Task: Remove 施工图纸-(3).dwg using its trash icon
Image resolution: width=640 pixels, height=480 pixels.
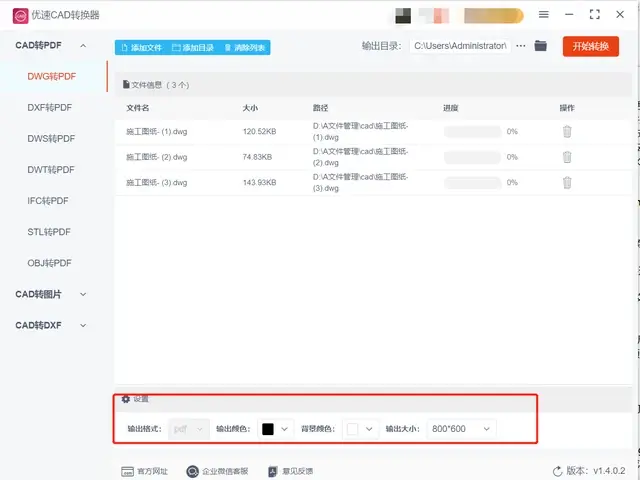Action: (567, 183)
